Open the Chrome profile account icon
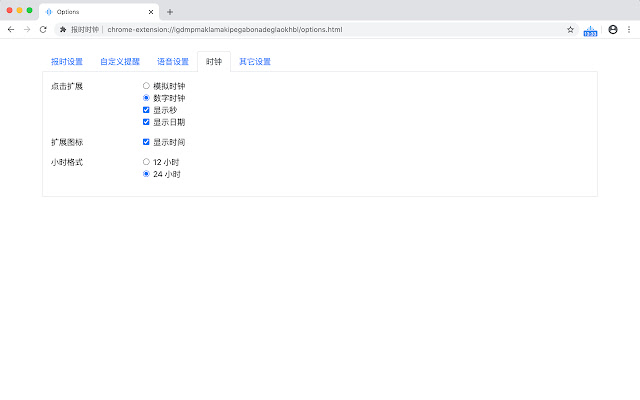This screenshot has width=640, height=400. (613, 30)
